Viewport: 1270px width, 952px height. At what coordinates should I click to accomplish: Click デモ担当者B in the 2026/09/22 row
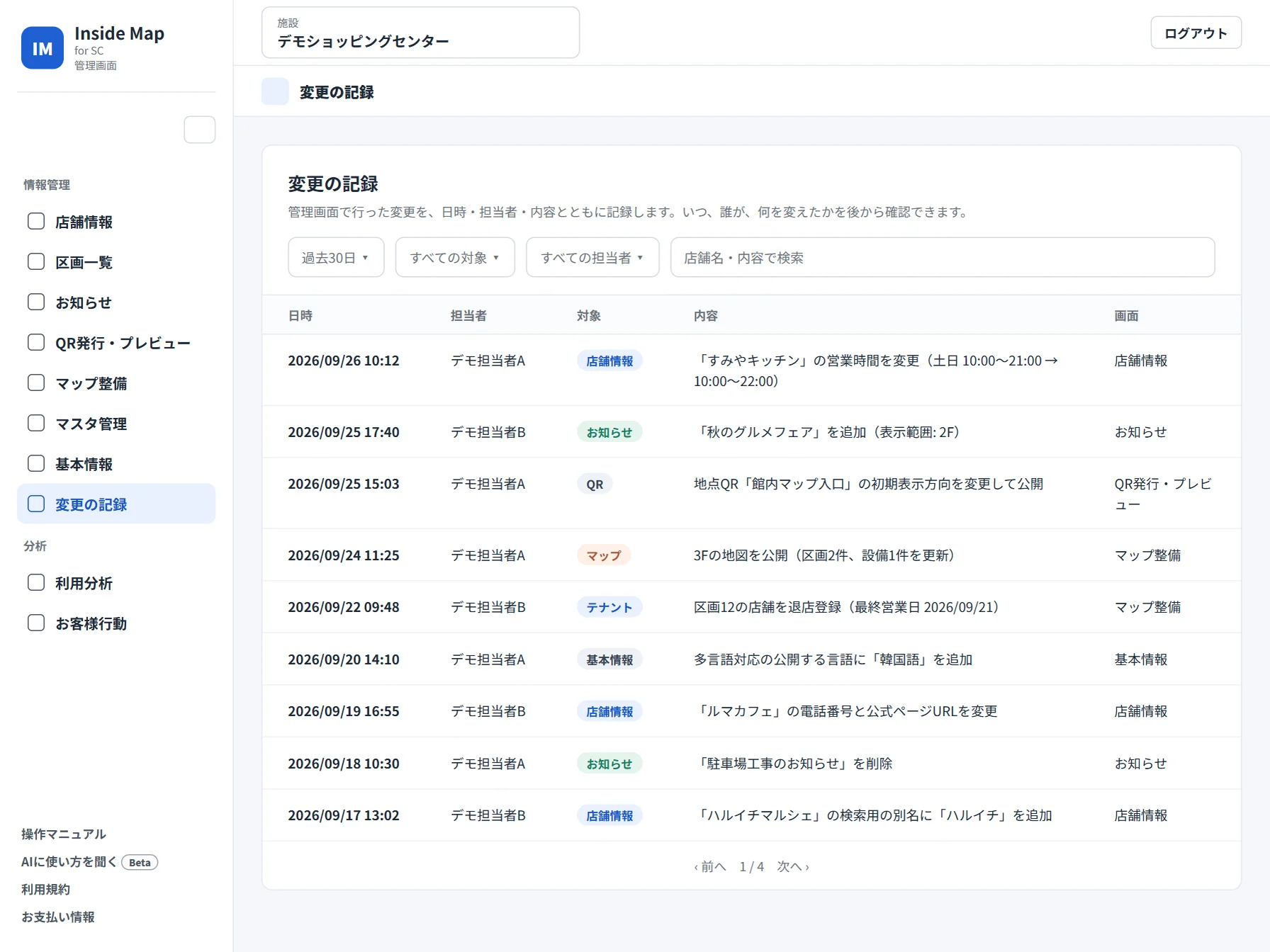[488, 607]
